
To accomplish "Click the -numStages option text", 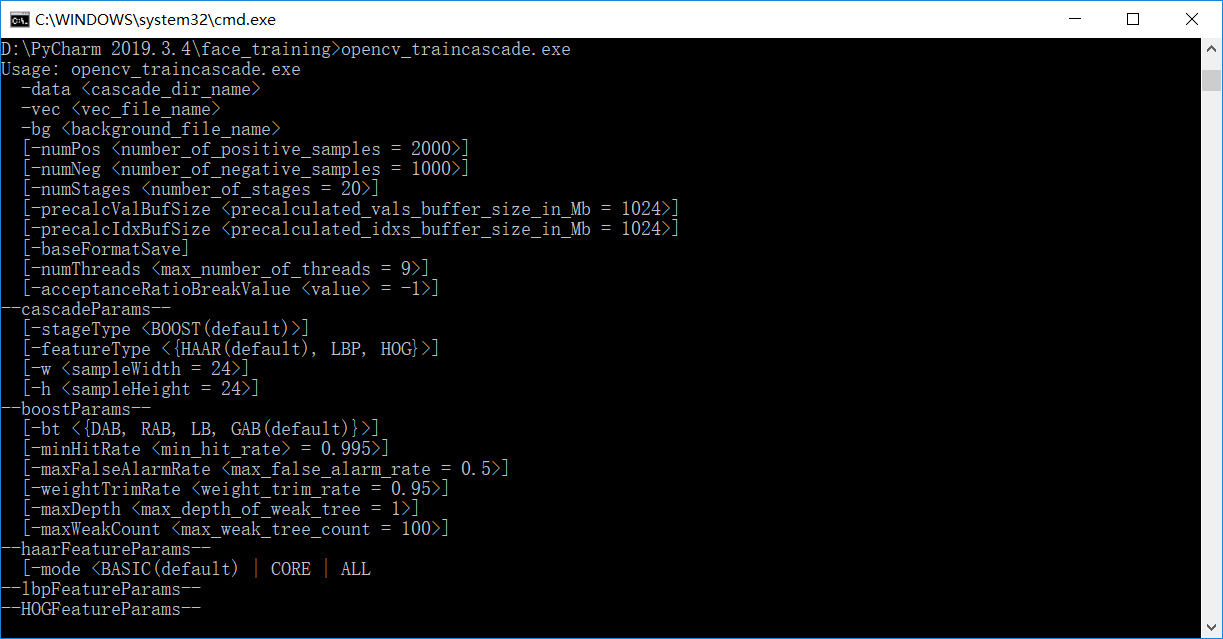I will tap(81, 189).
